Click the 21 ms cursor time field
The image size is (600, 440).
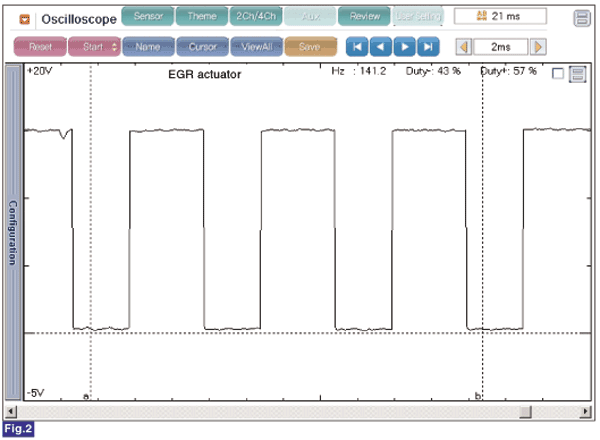(500, 16)
